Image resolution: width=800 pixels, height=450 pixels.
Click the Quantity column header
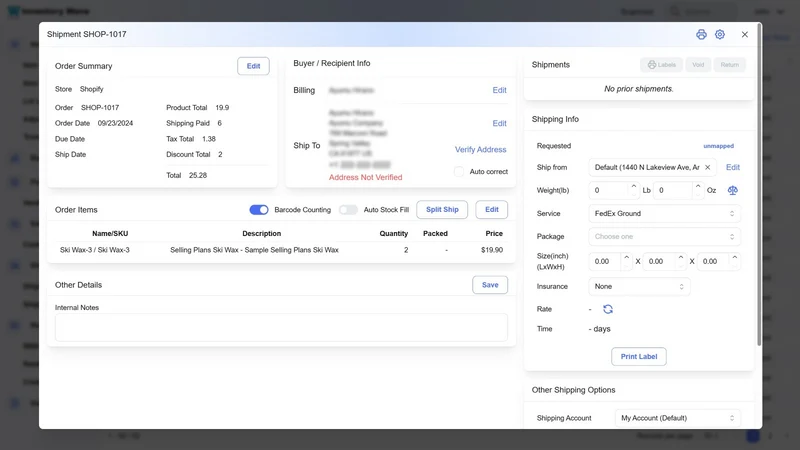[393, 234]
